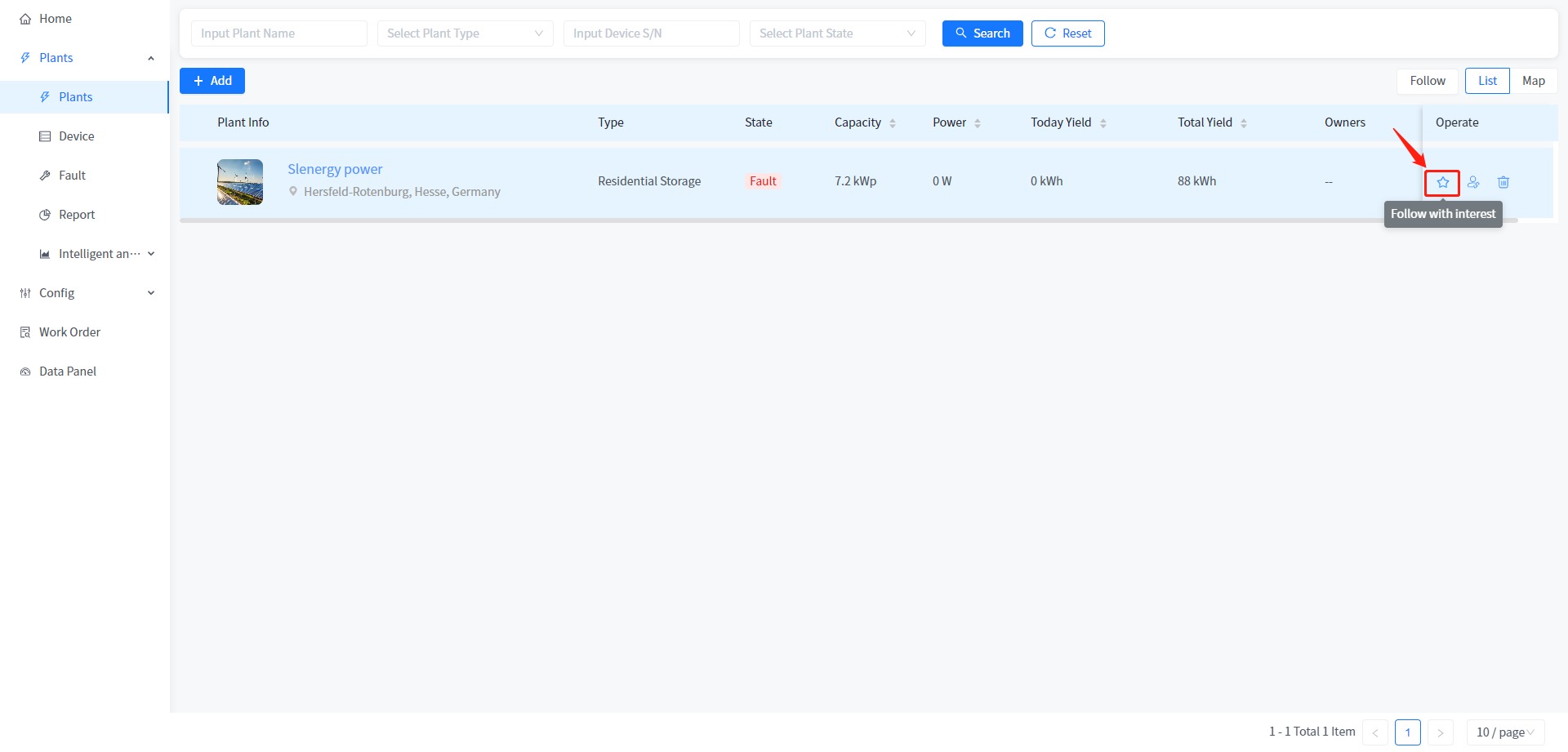1568x752 pixels.
Task: Click the star follow icon for Slenergy power
Action: [x=1442, y=182]
